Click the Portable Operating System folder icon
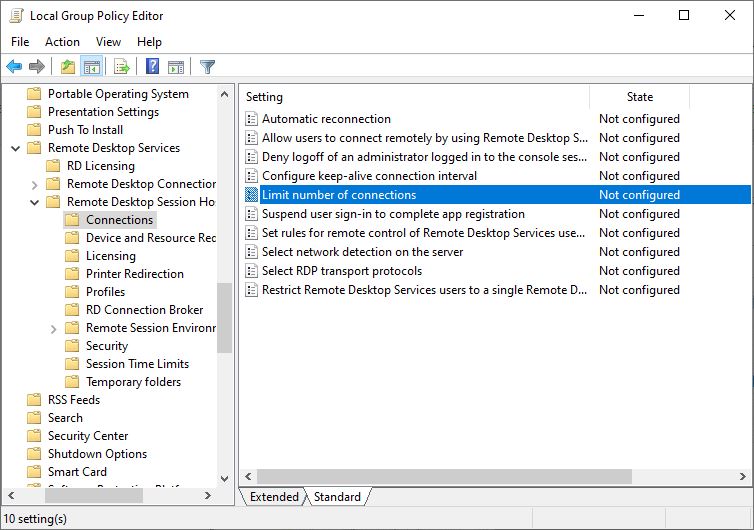 pyautogui.click(x=34, y=94)
